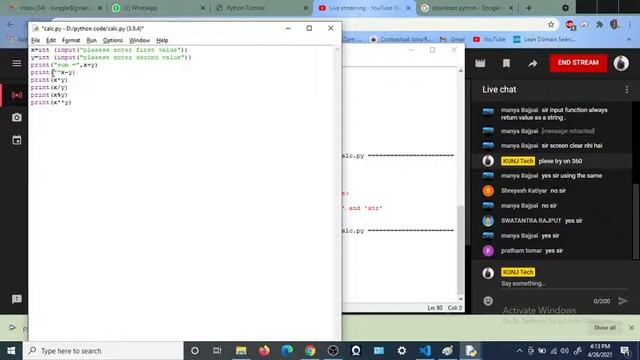Open Task View on taskbar
This screenshot has height=360, width=640.
point(217,351)
